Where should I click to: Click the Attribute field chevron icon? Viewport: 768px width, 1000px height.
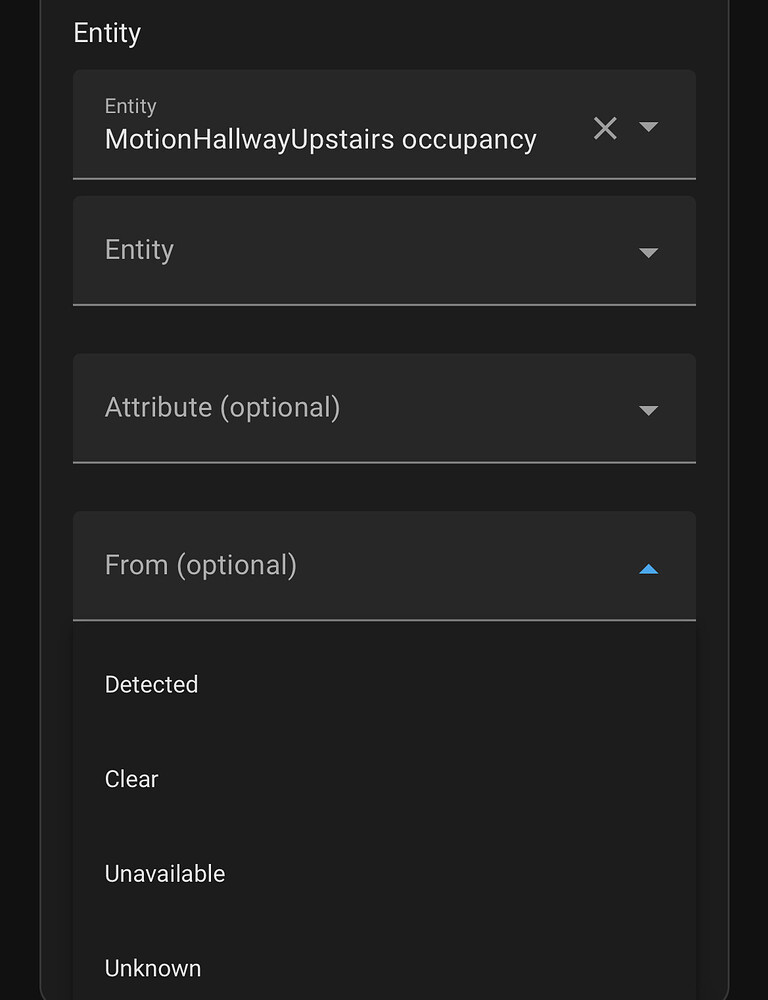(x=648, y=410)
